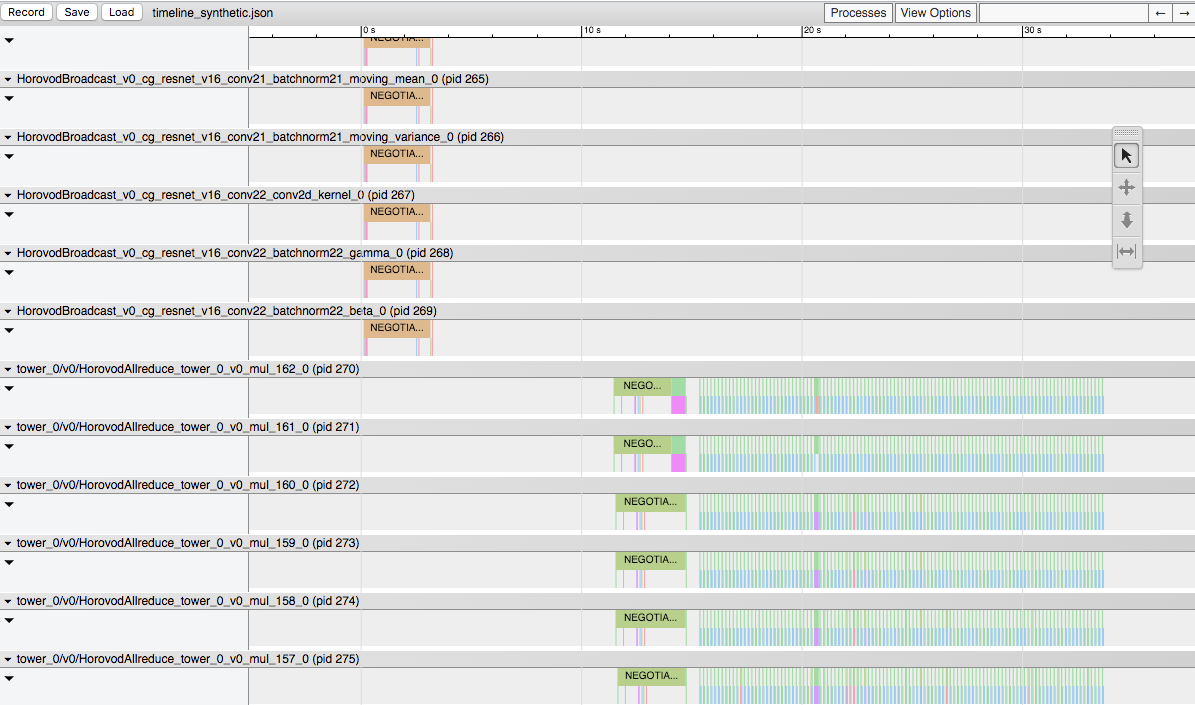Image resolution: width=1195 pixels, height=705 pixels.
Task: Click the Record button
Action: point(27,12)
